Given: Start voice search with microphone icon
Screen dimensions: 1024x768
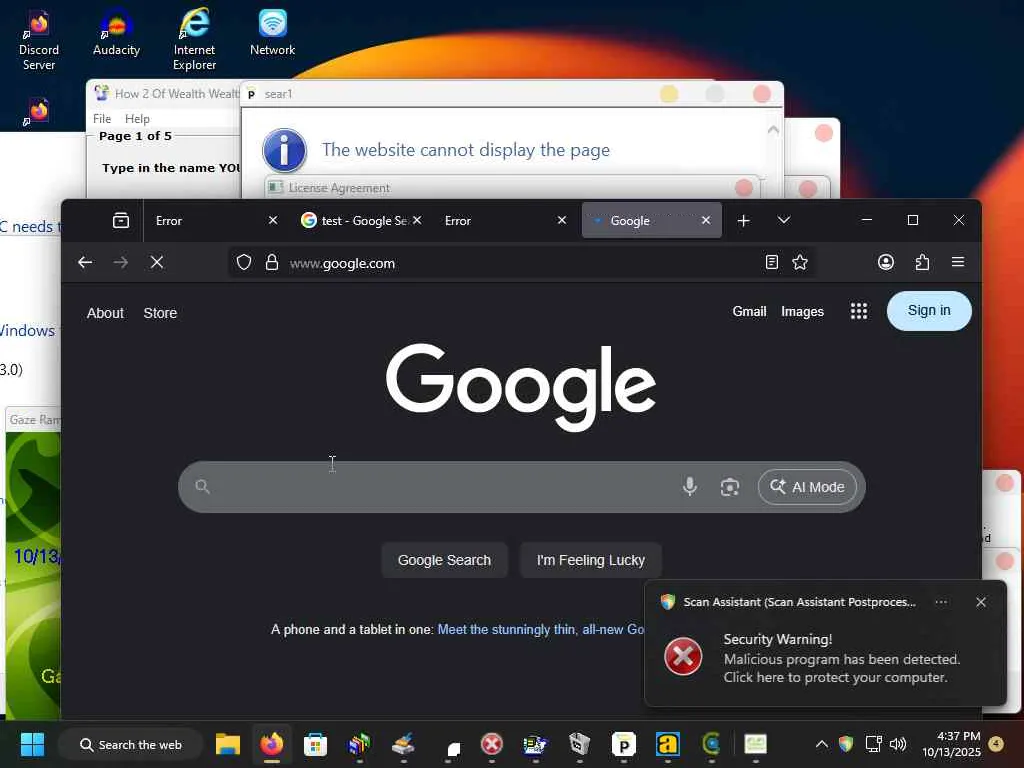Looking at the screenshot, I should click(x=690, y=487).
